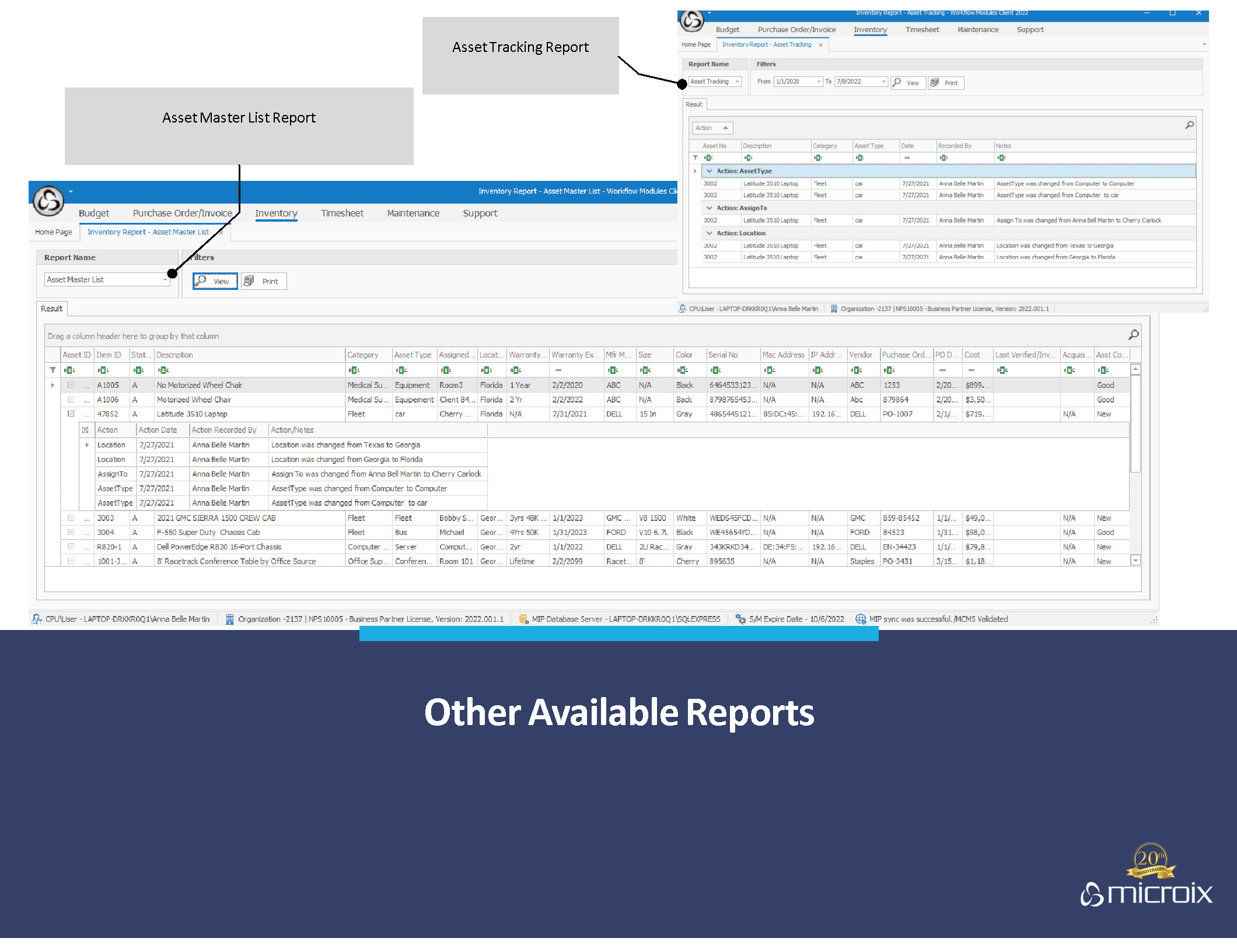Click the application logo button in the Asset Master List window

pos(48,201)
